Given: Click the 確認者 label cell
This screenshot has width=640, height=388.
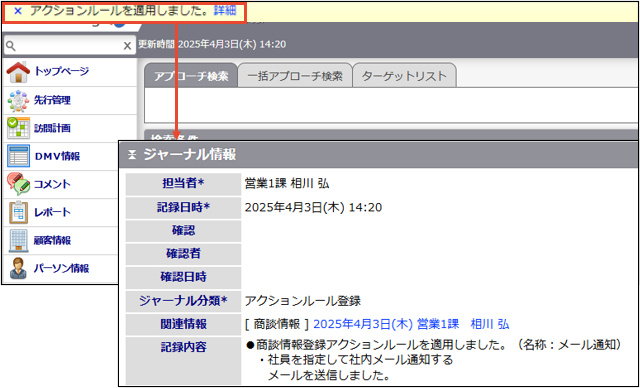Looking at the screenshot, I should [183, 254].
